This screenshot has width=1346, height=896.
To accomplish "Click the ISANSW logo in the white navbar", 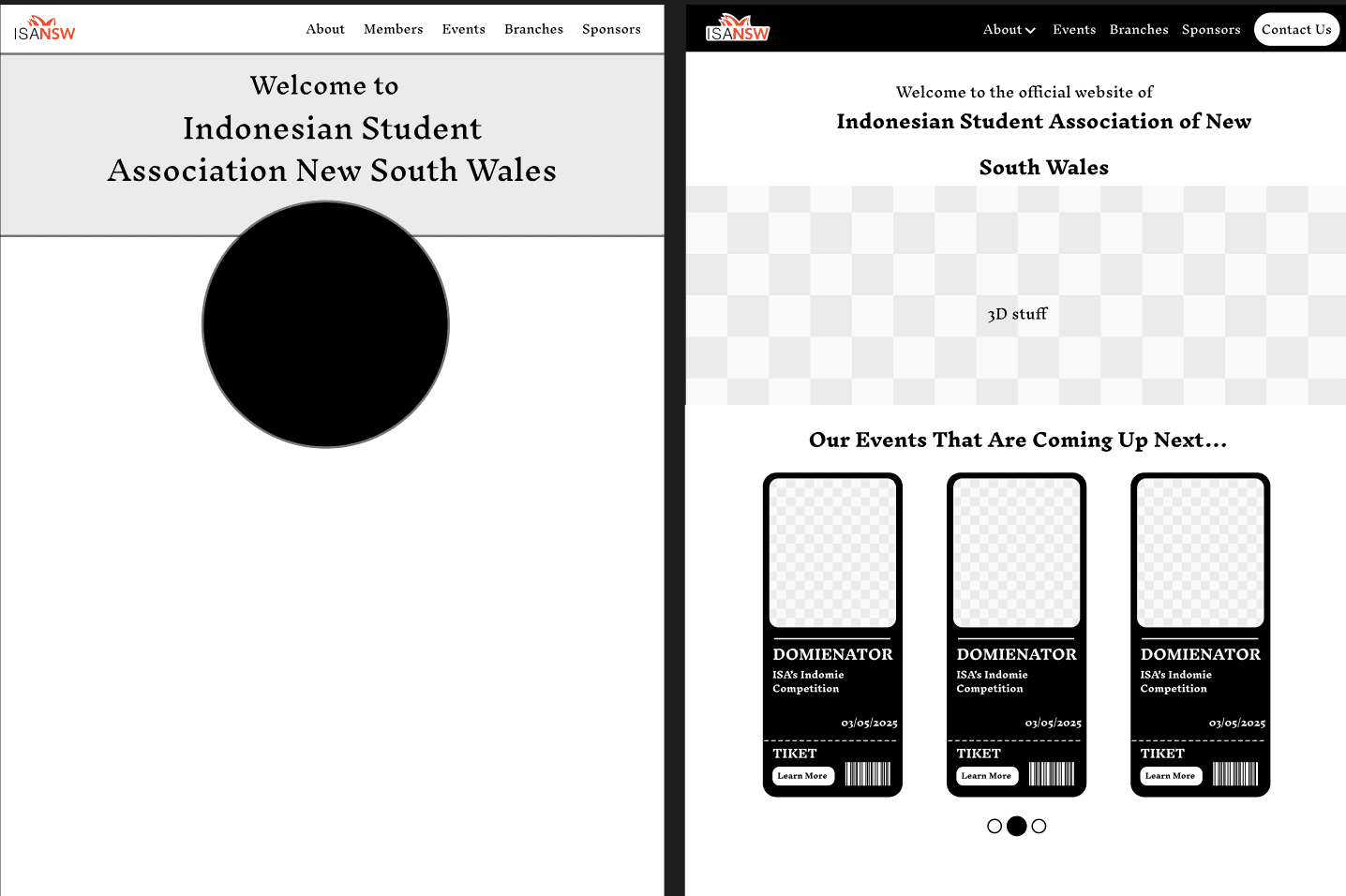I will (44, 29).
